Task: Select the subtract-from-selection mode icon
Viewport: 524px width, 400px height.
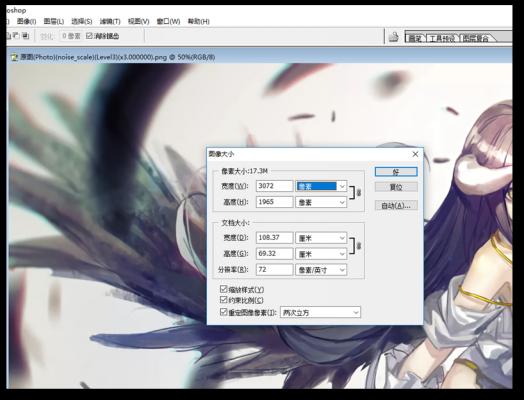Action: tap(17, 35)
